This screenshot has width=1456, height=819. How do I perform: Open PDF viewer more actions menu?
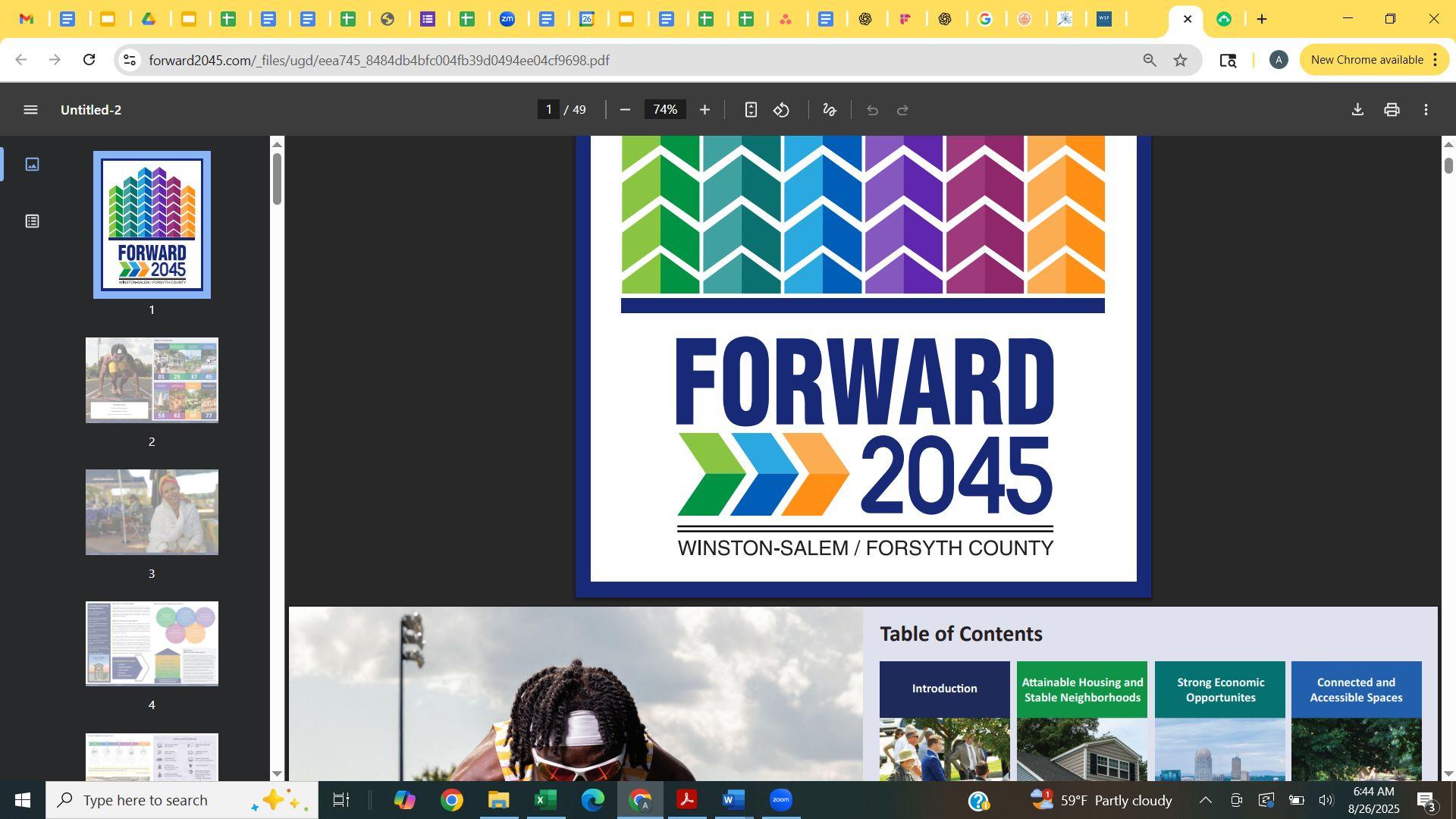(1426, 110)
